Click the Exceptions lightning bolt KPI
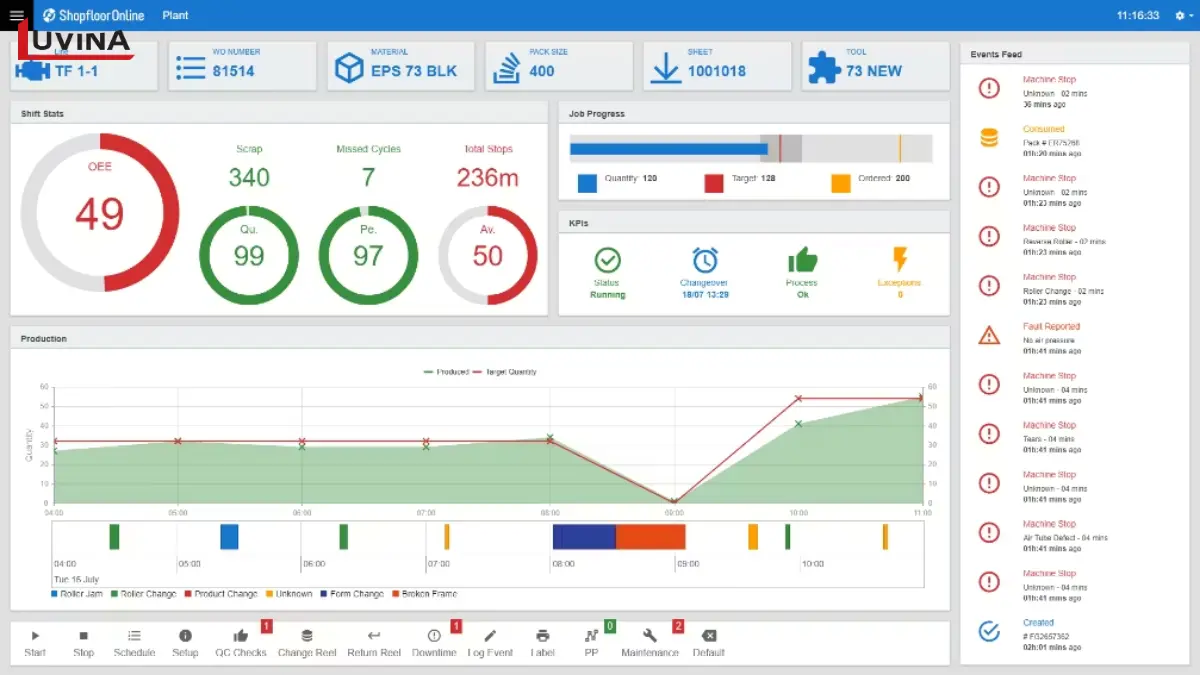1200x675 pixels. coord(898,258)
